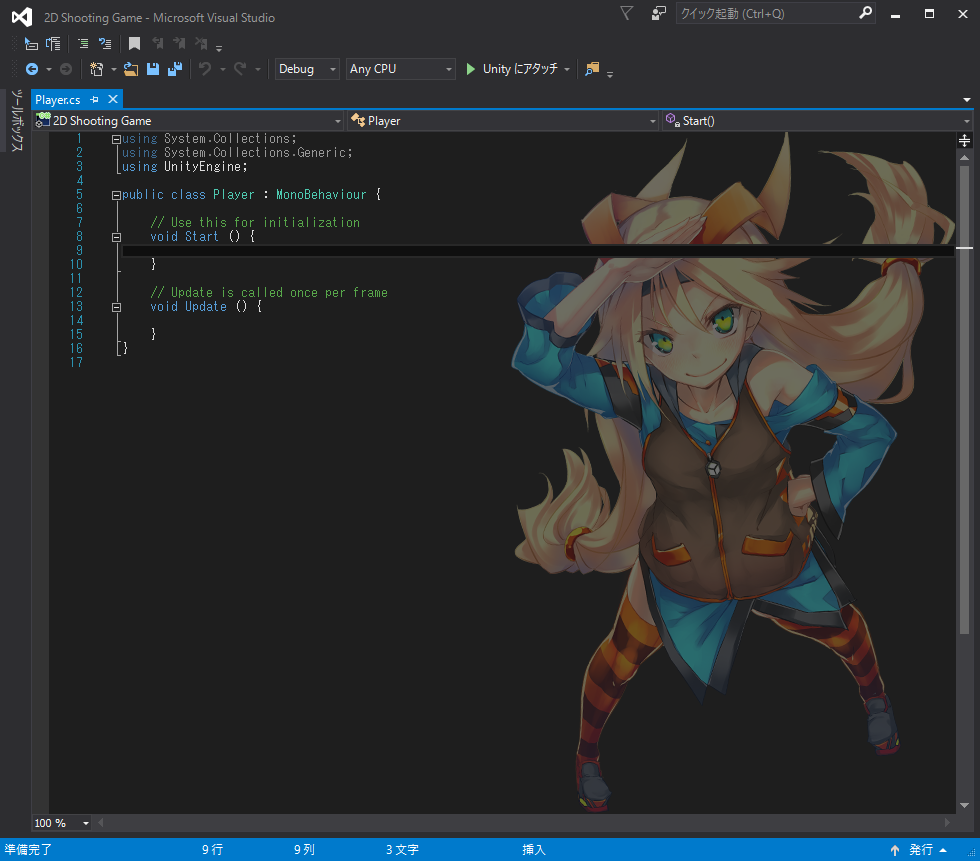Comment out the selected lines

coord(83,44)
